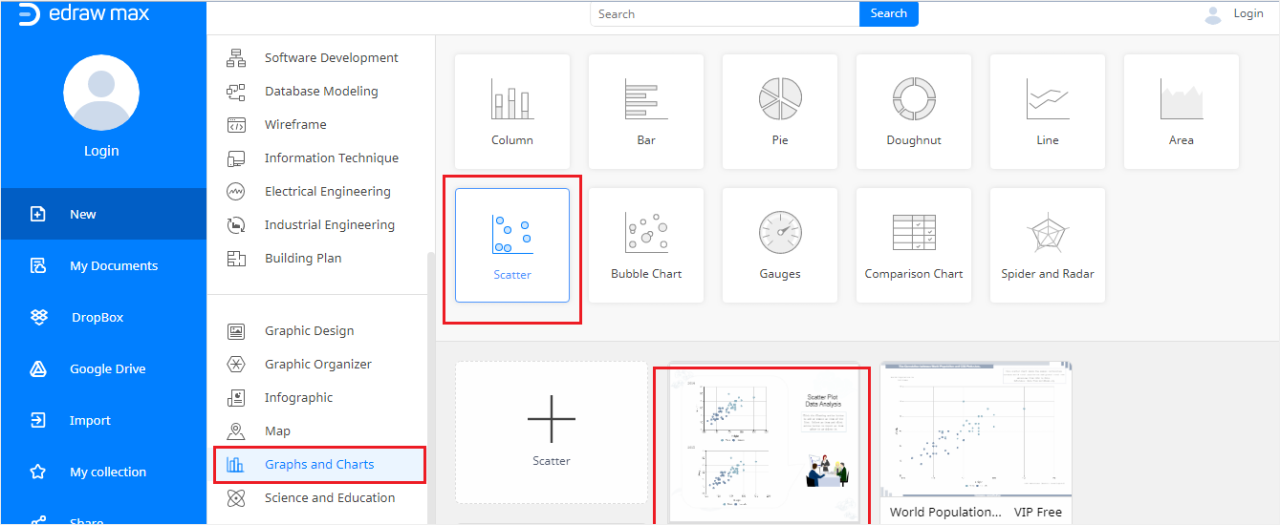This screenshot has width=1280, height=525.
Task: Click the large profile avatar
Action: 101,93
